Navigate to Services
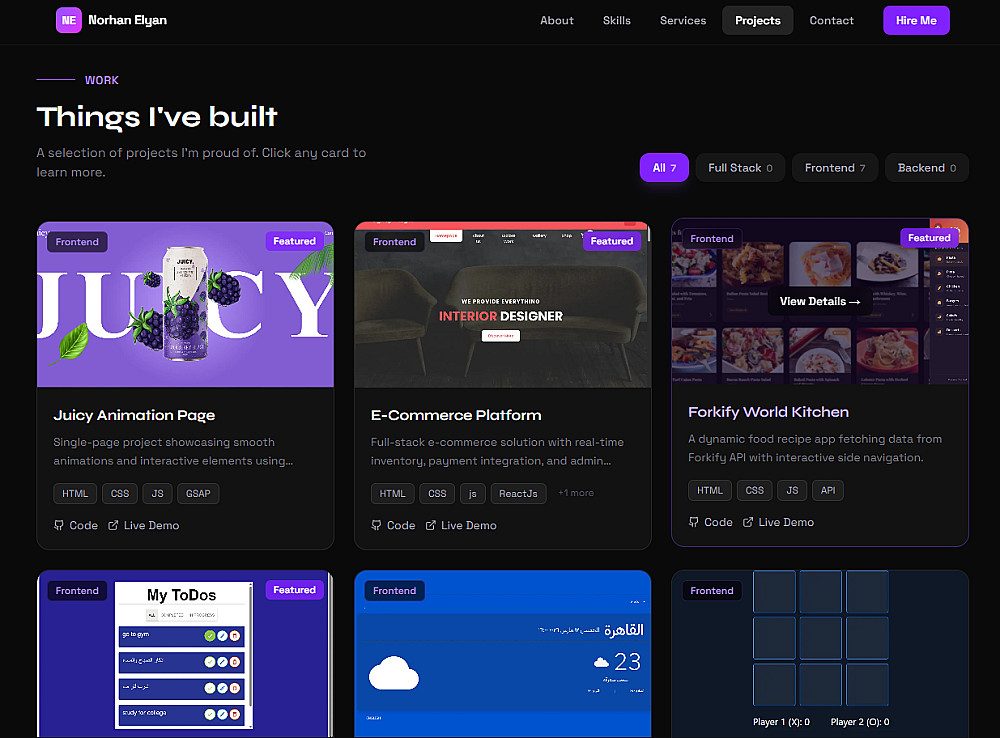The width and height of the screenshot is (1000, 738). (x=683, y=20)
